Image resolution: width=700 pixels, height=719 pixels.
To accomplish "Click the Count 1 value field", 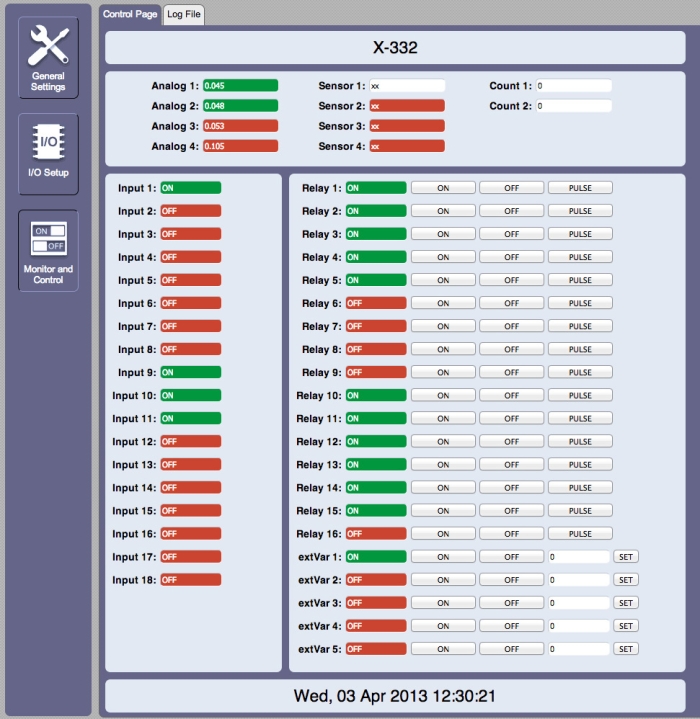I will [x=574, y=86].
